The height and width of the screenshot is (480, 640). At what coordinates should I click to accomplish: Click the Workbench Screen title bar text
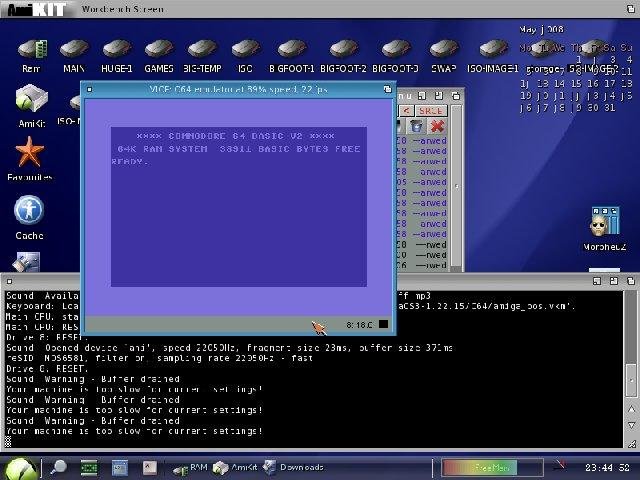(x=122, y=9)
